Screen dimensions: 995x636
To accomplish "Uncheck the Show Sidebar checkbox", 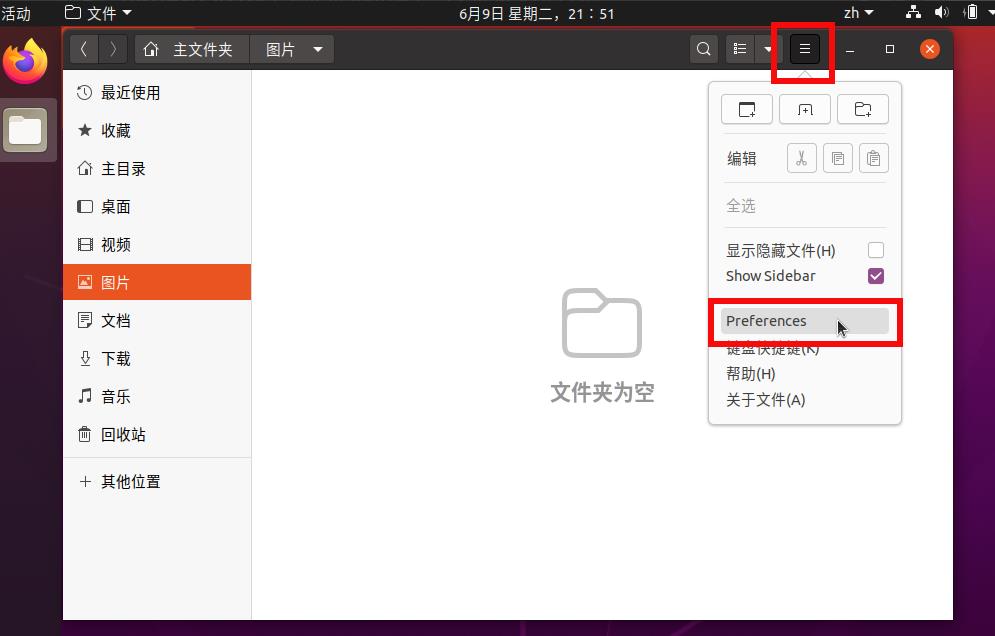I will (x=876, y=276).
